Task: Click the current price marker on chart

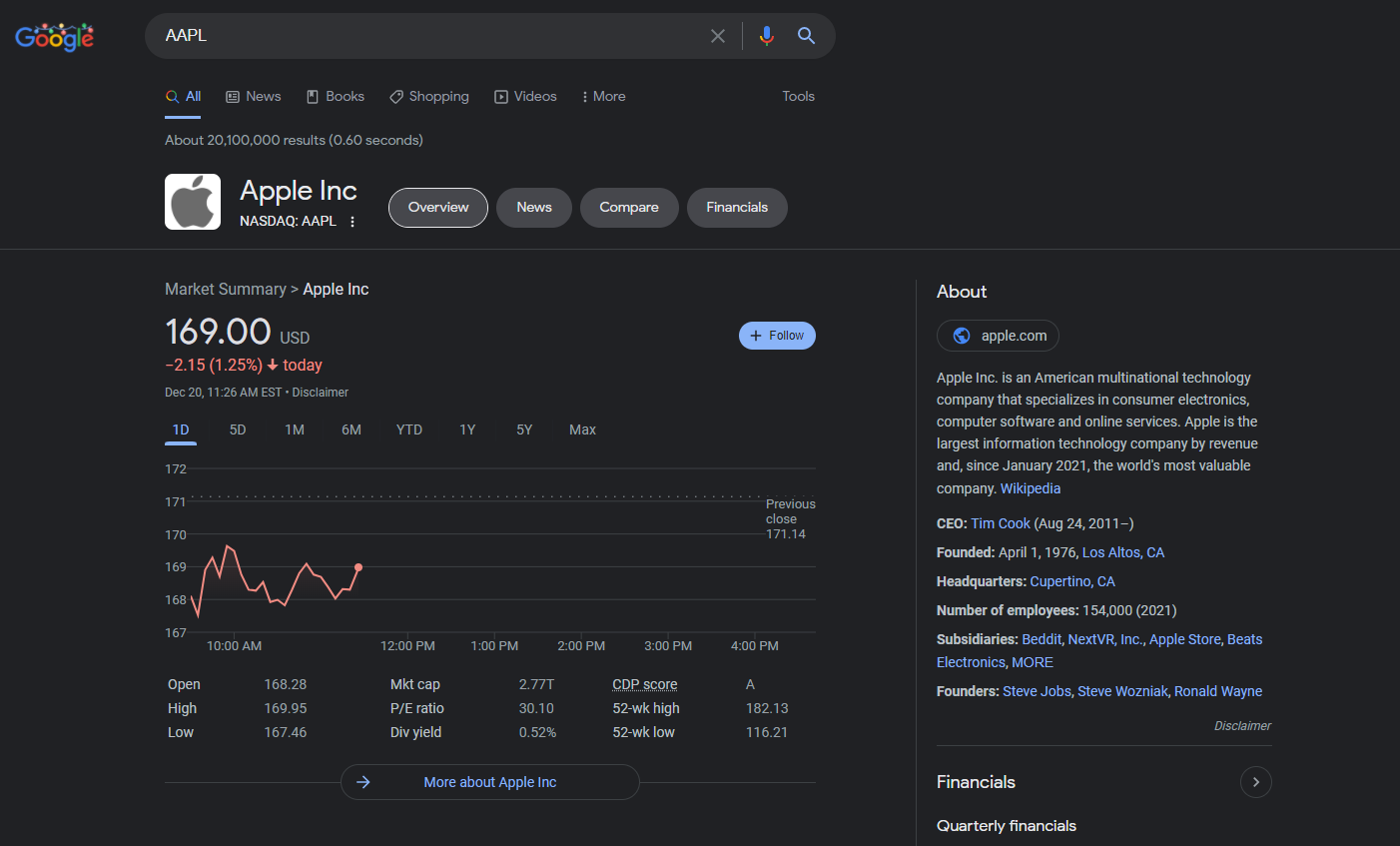Action: pyautogui.click(x=358, y=567)
